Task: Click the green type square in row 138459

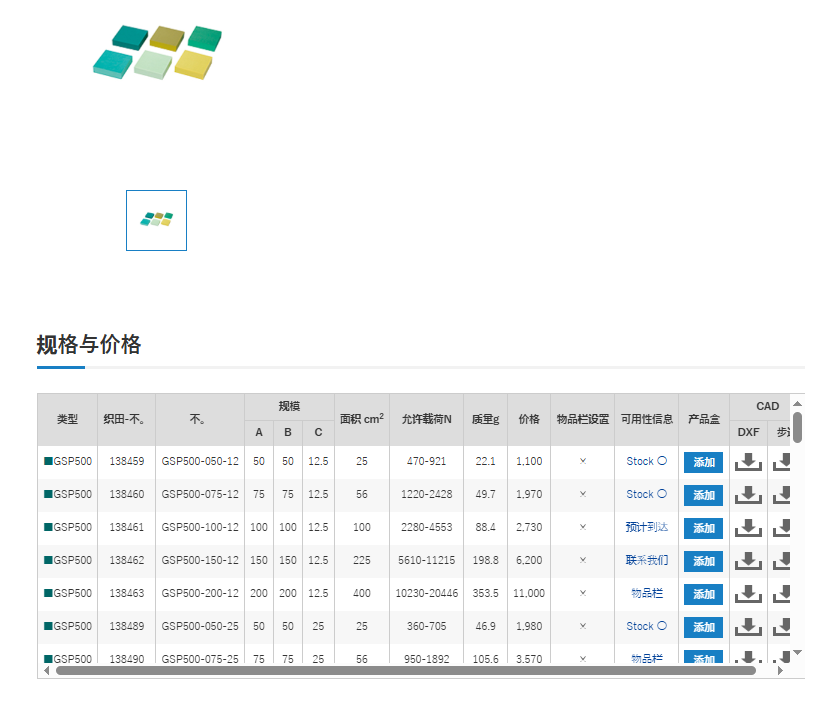Action: 48,462
